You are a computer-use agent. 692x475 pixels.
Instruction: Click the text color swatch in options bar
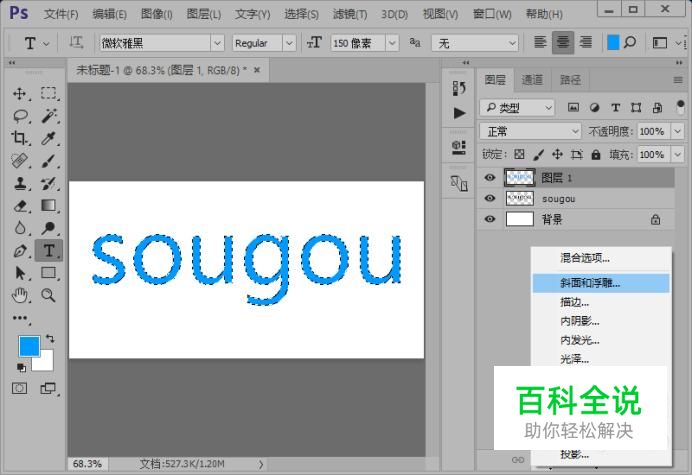[613, 43]
